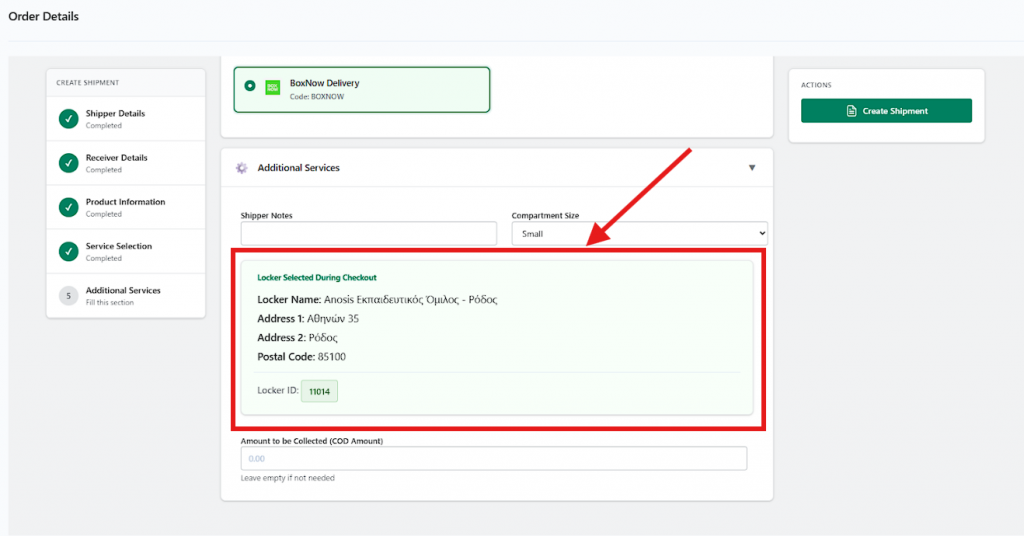Go to Shipper Details step
The width and height of the screenshot is (1024, 536).
[x=115, y=114]
